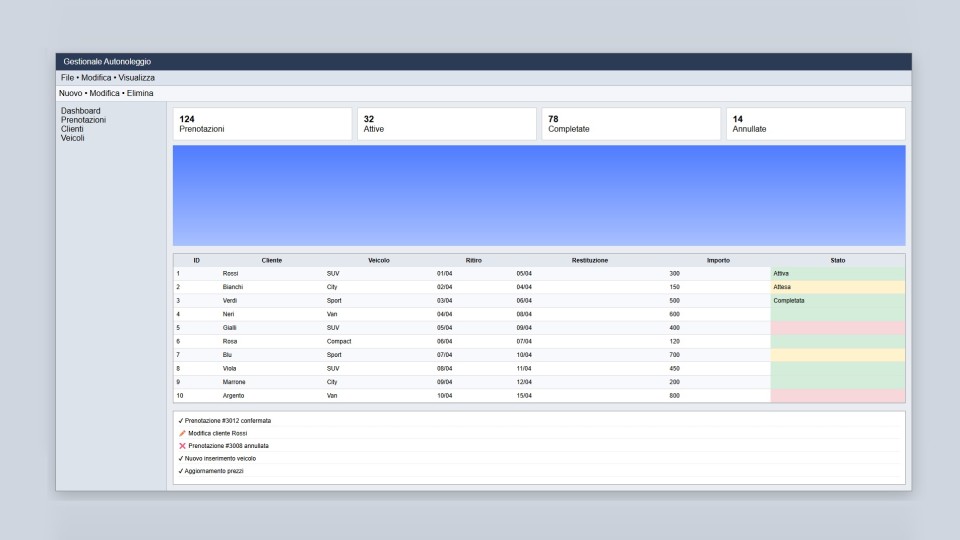Click Modifica in the Nuovo/Elimina toolbar
The width and height of the screenshot is (960, 540).
tap(104, 93)
